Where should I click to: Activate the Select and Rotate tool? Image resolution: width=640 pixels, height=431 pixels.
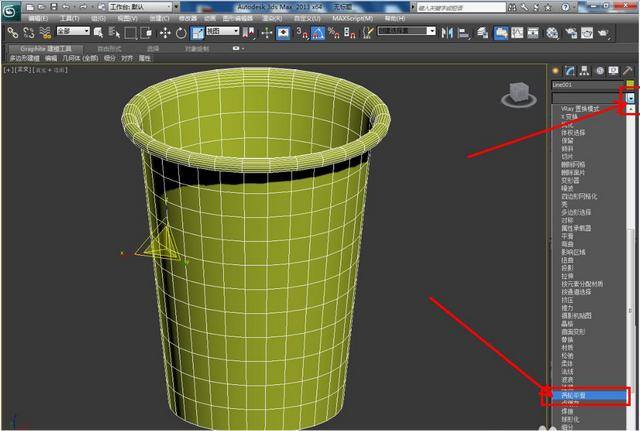(181, 33)
